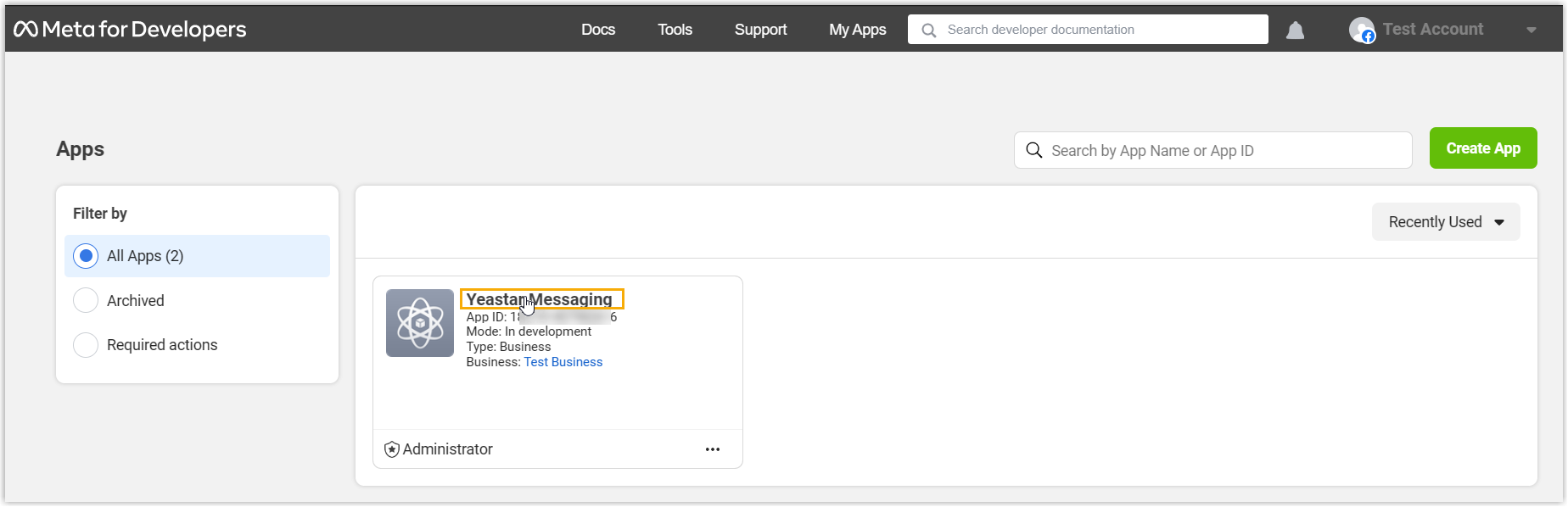Open the Tools menu
The height and width of the screenshot is (507, 1568).
[x=675, y=30]
